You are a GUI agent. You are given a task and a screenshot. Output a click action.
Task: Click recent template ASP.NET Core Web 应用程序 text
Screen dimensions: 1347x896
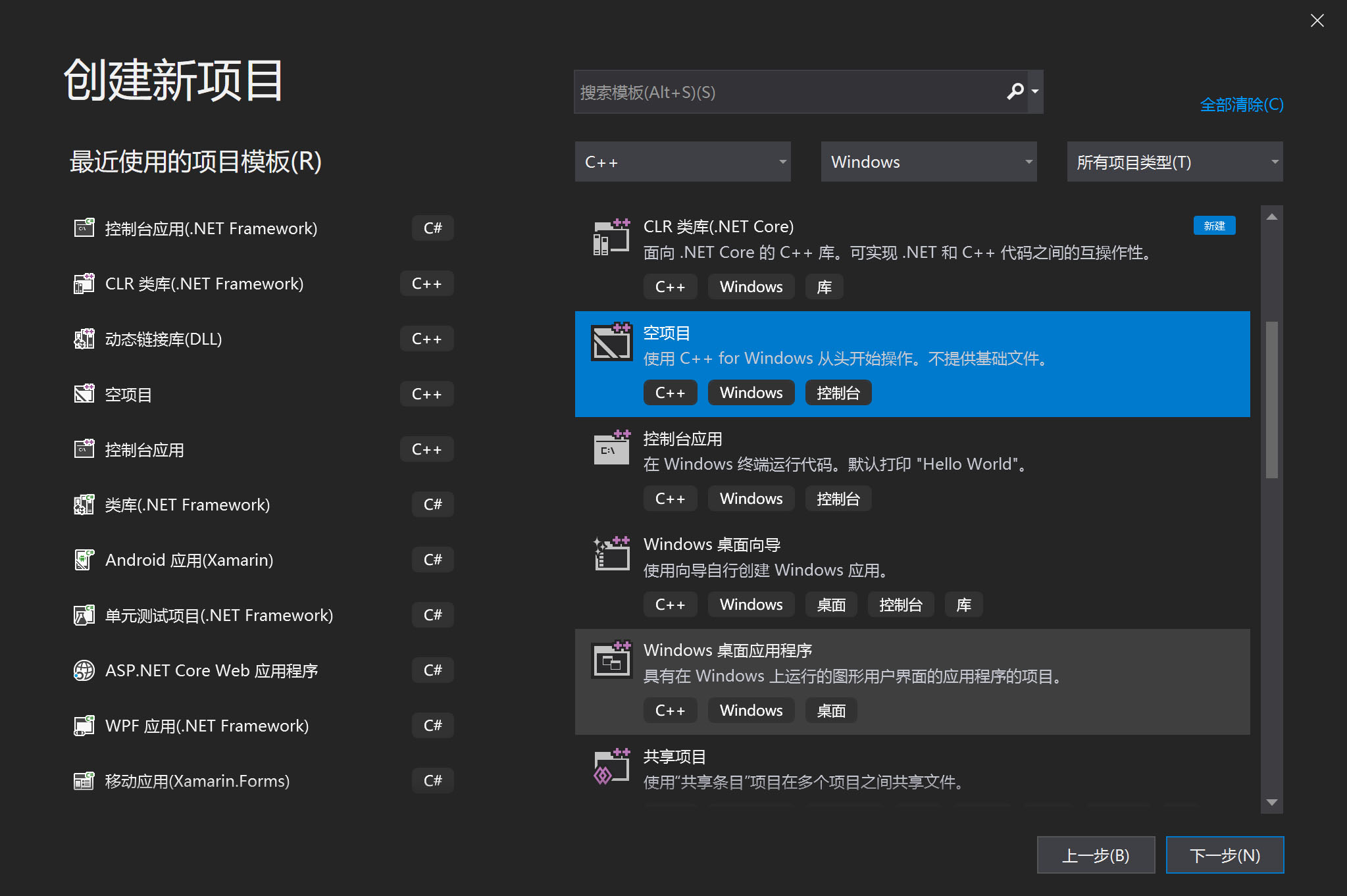coord(211,670)
